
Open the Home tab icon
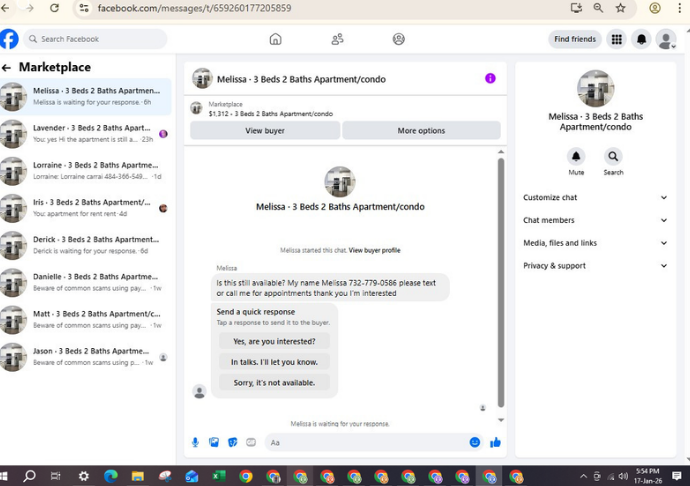(275, 39)
